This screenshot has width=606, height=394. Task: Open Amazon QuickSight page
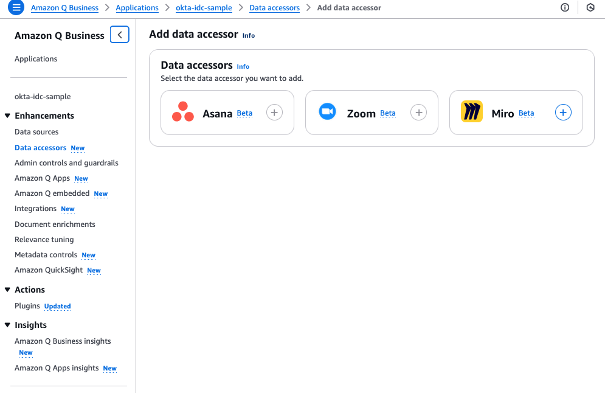coord(48,270)
